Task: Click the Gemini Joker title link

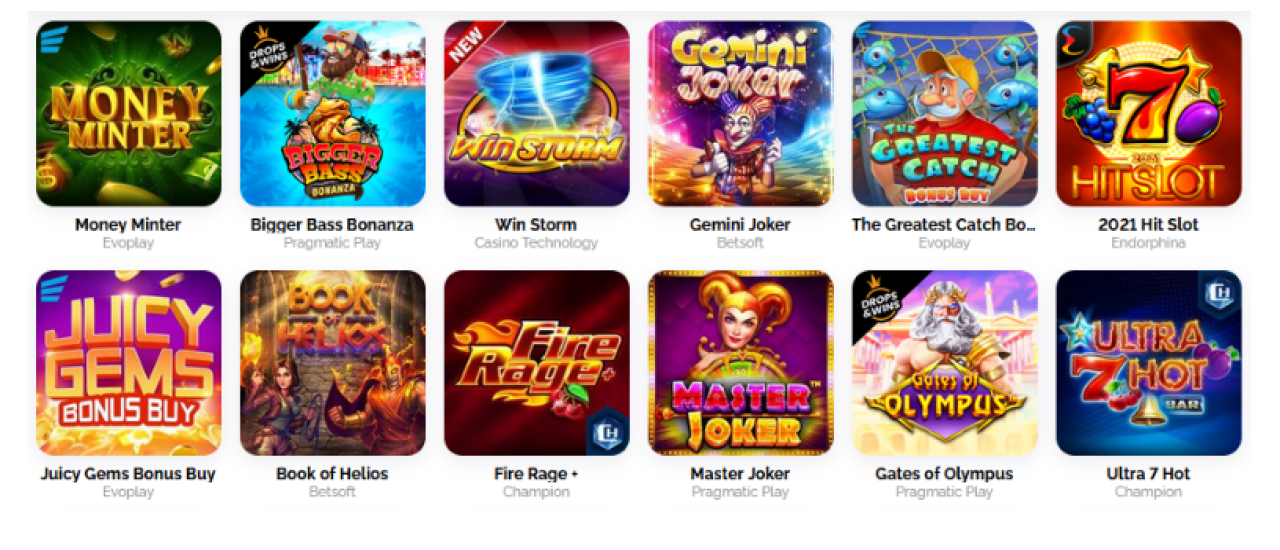Action: click(x=740, y=224)
